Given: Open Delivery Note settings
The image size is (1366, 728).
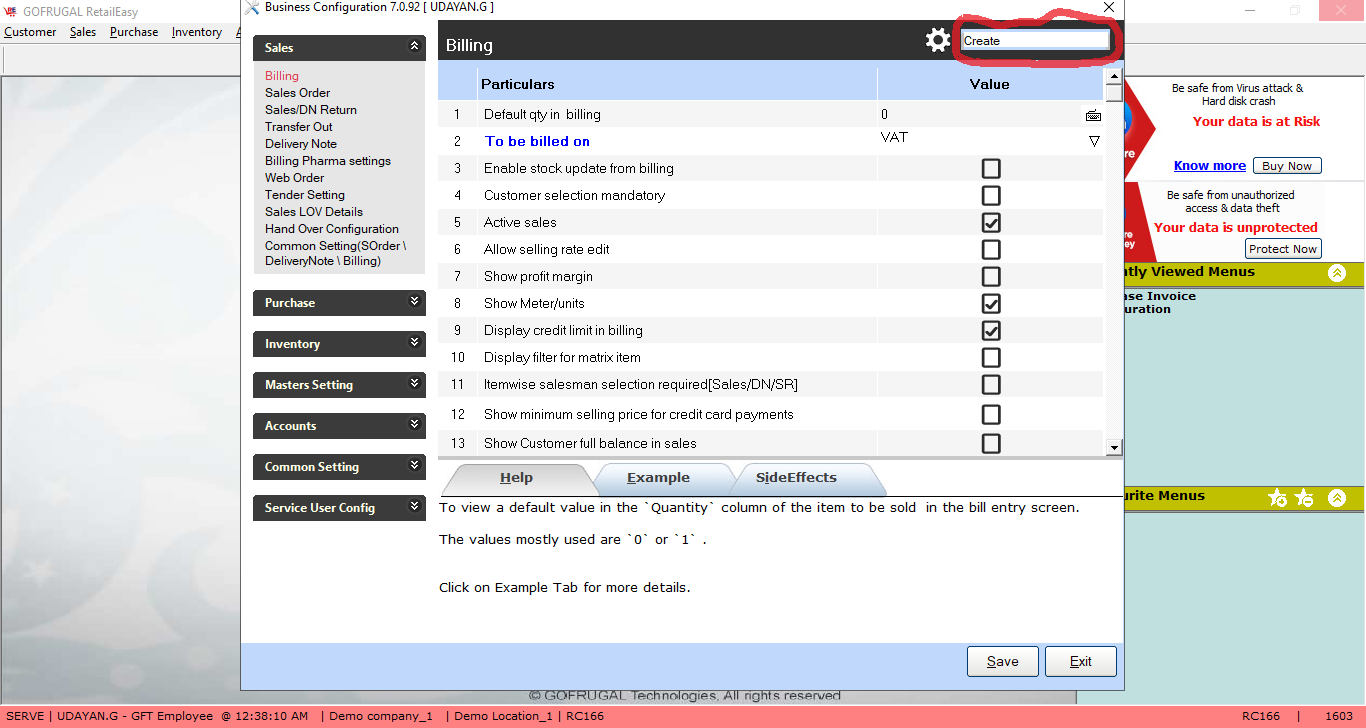Looking at the screenshot, I should coord(301,144).
